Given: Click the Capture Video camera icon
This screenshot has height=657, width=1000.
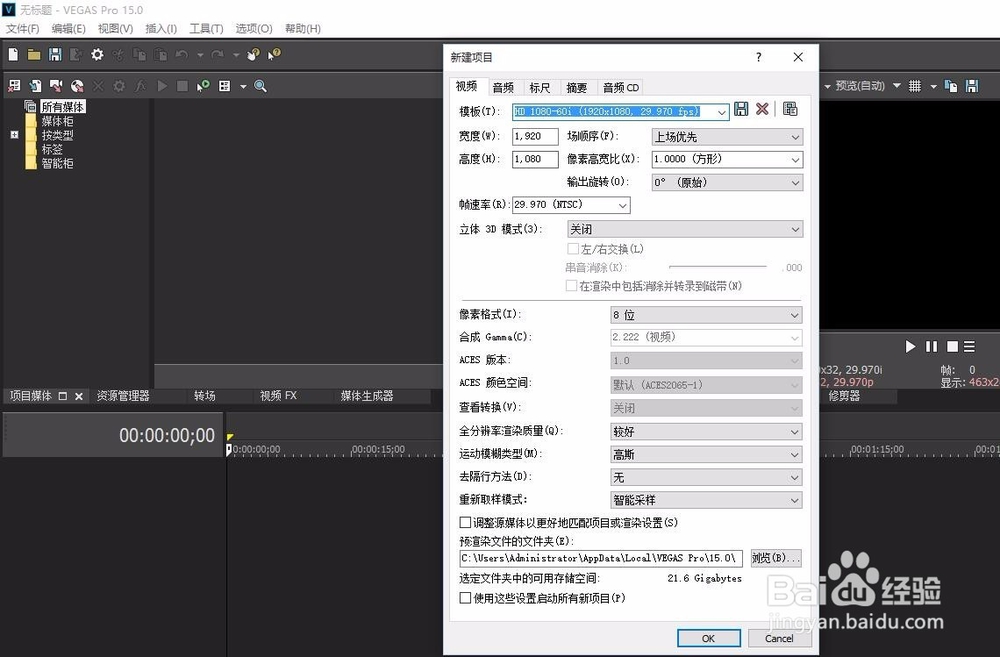Looking at the screenshot, I should tap(56, 86).
